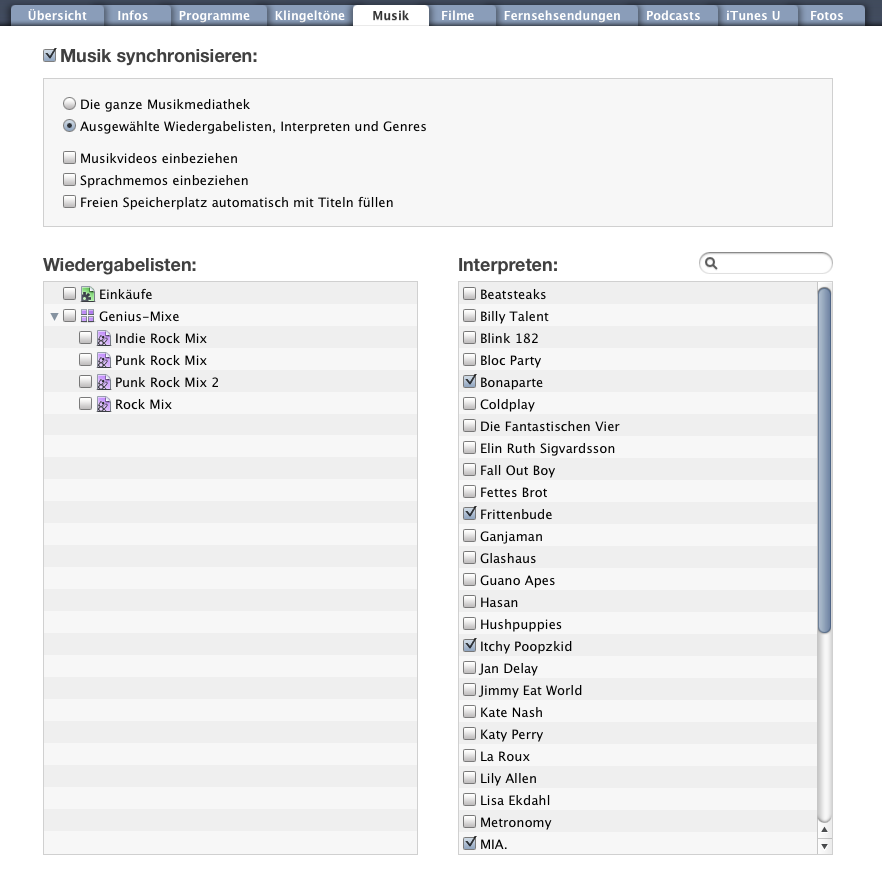This screenshot has height=879, width=882.
Task: Check the Blink 182 checkbox
Action: point(469,337)
